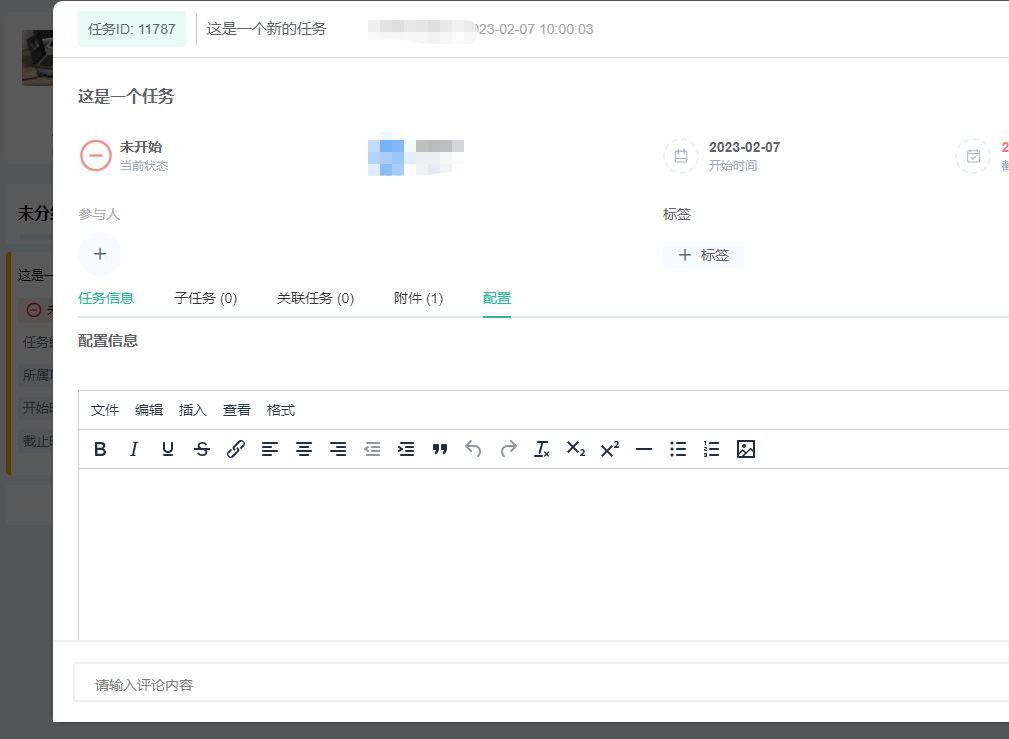Toggle bold formatting in editor toolbar
1009x739 pixels.
coord(100,450)
